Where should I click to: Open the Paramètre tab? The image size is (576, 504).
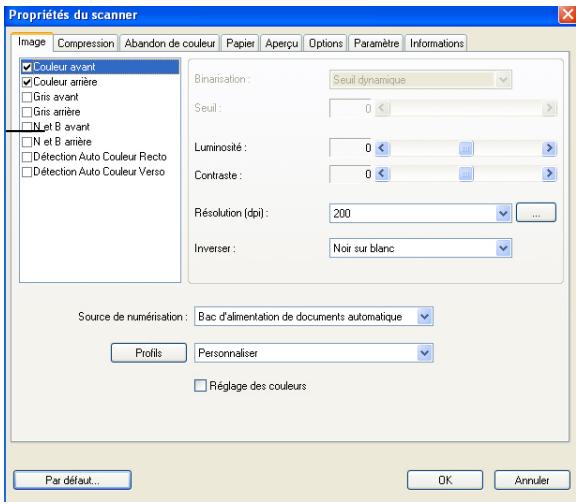click(376, 43)
